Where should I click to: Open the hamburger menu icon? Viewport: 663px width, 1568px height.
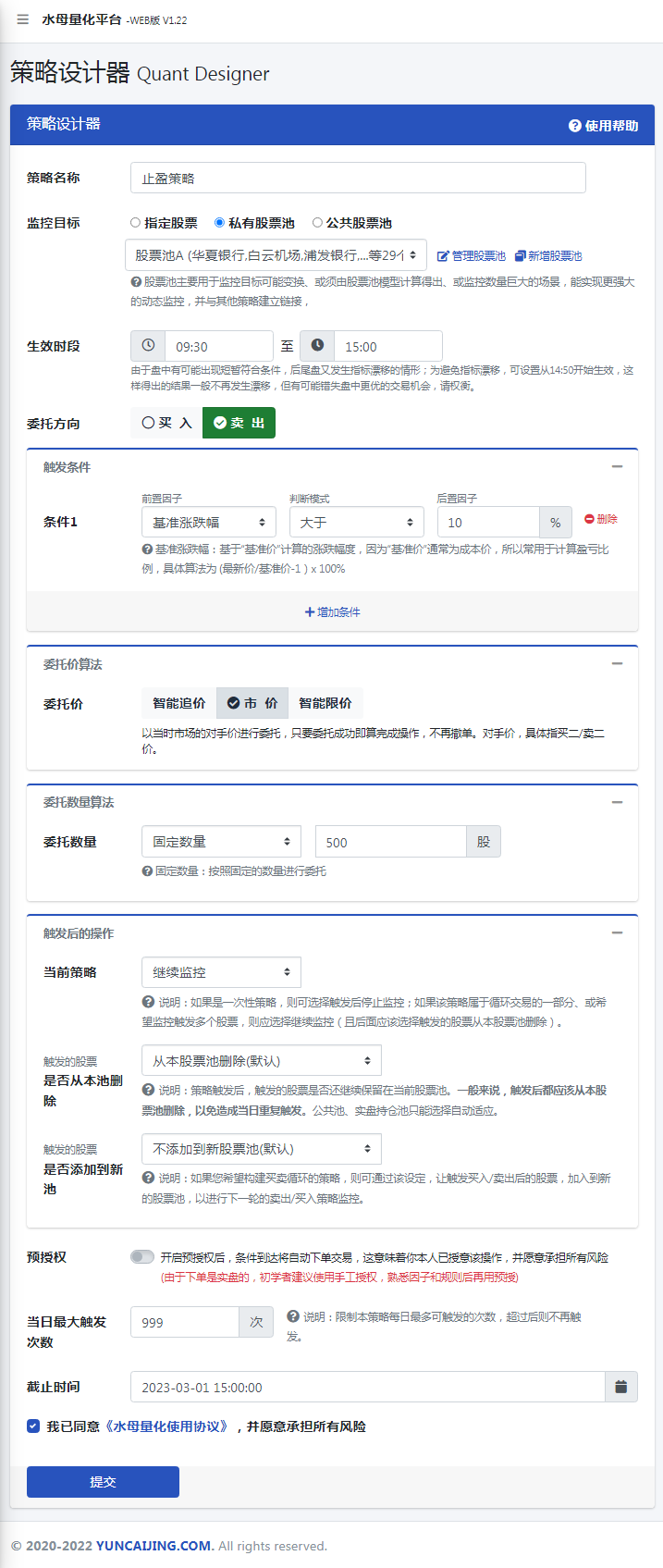click(22, 19)
